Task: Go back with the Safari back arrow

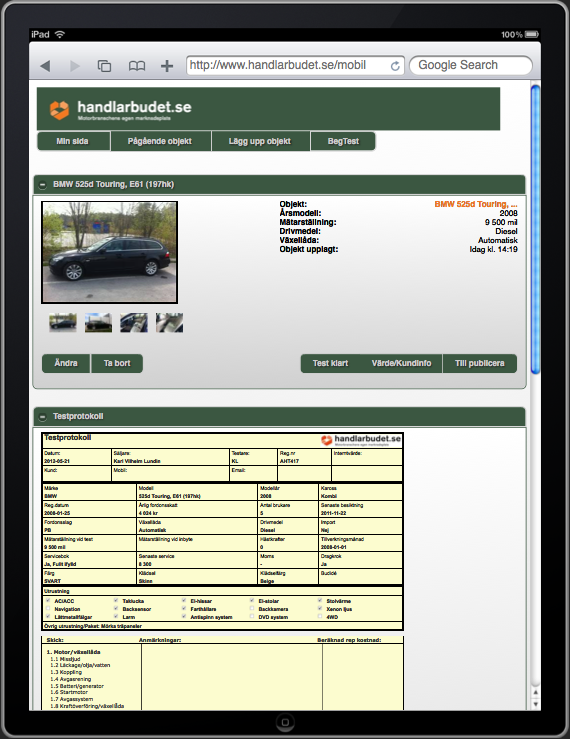Action: tap(45, 66)
